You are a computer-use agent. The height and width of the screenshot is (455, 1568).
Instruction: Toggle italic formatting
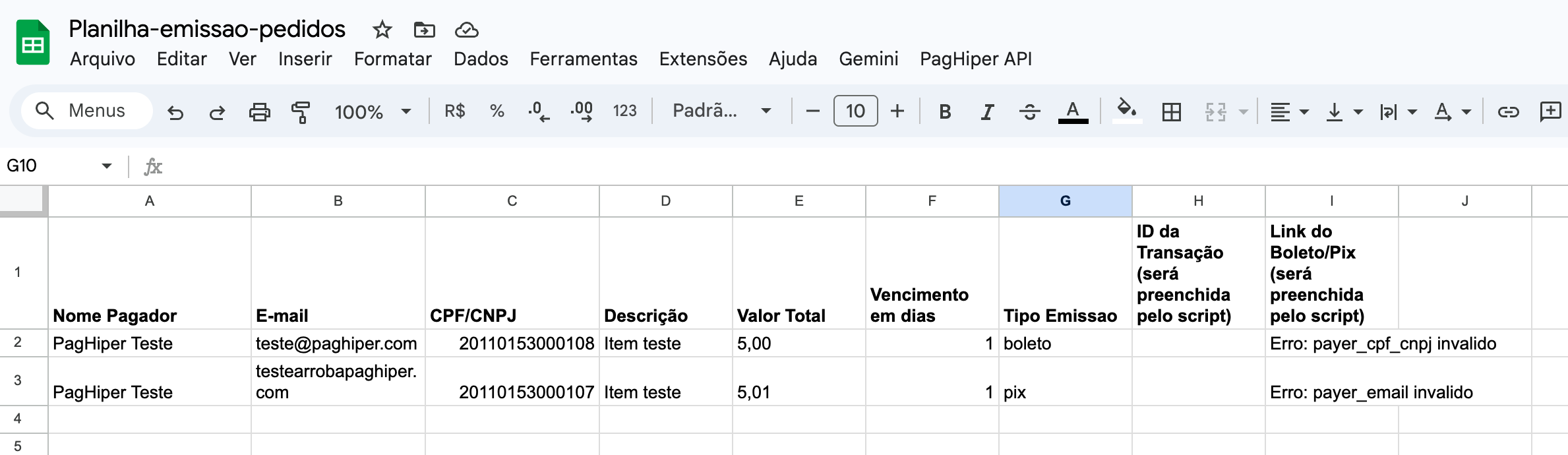[x=987, y=111]
